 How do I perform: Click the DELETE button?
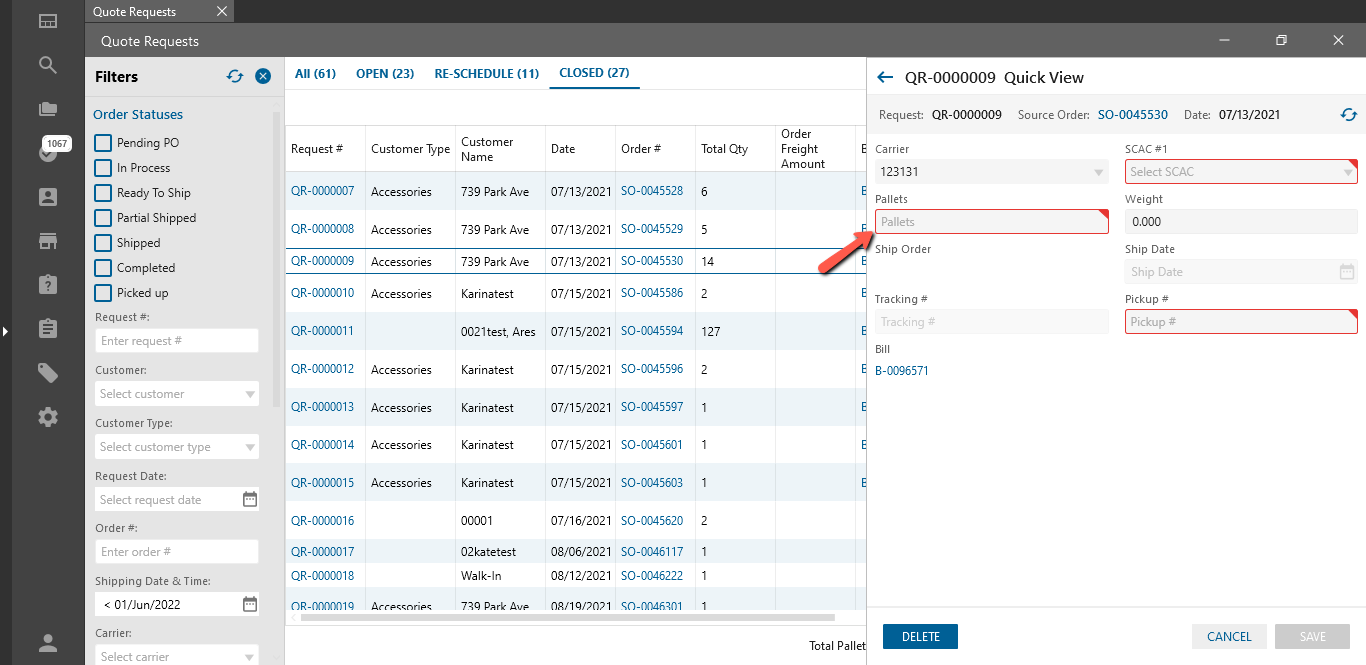920,637
